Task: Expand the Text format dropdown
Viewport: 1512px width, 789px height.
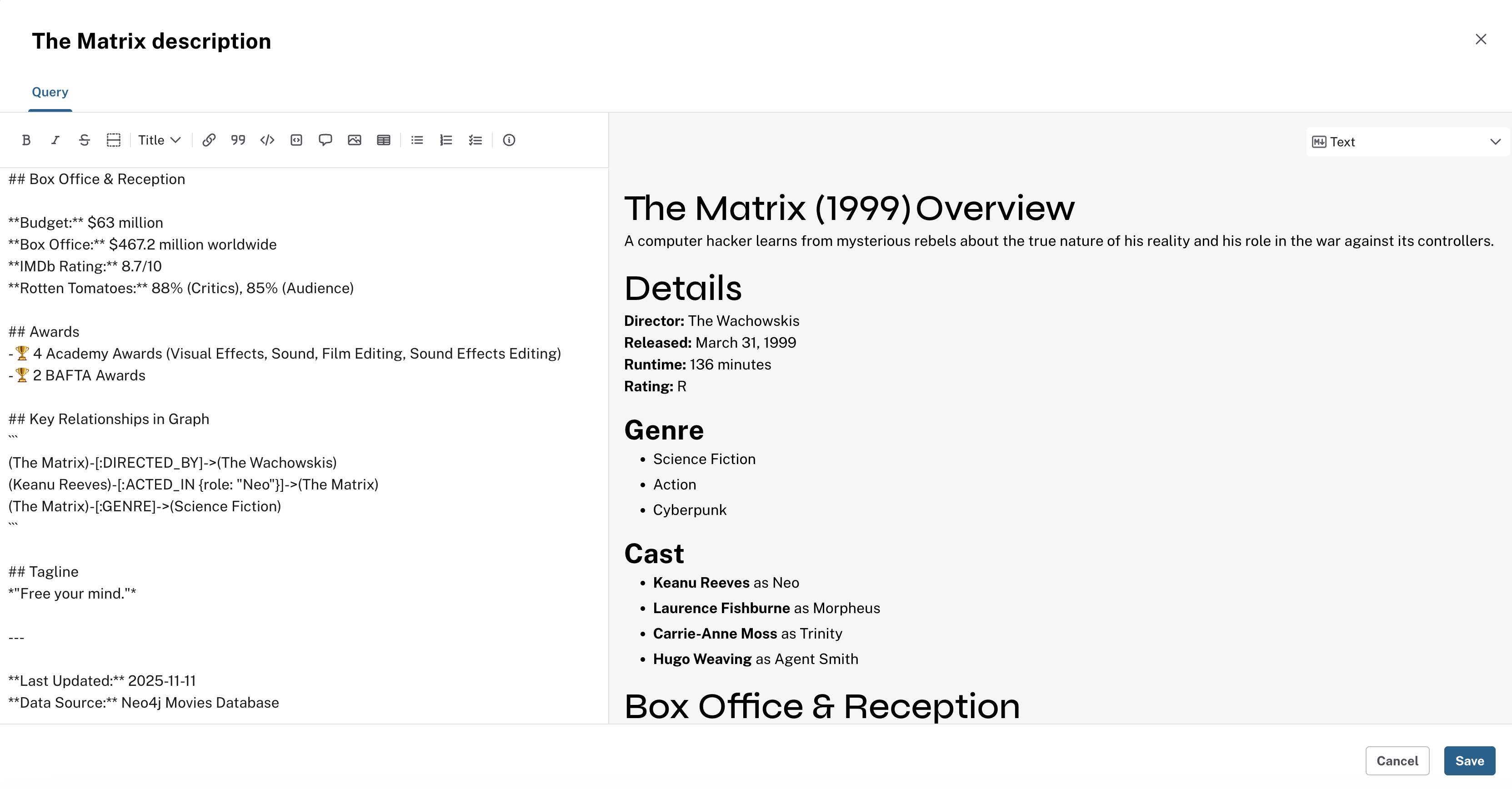Action: [1407, 142]
